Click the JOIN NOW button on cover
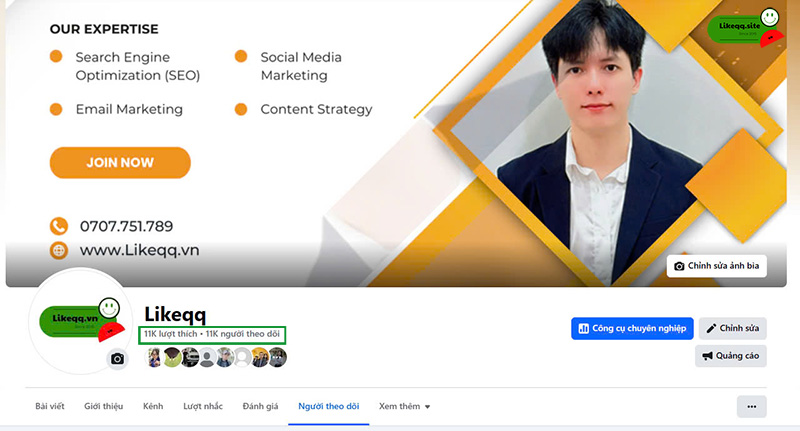 click(120, 163)
